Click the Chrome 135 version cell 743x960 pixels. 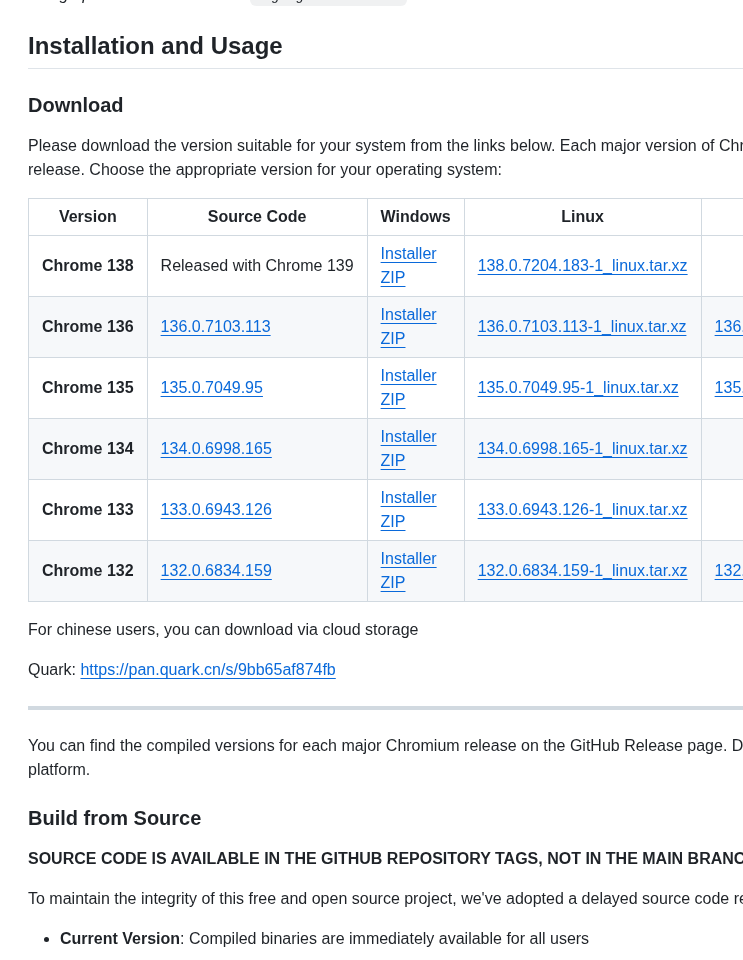coord(88,388)
